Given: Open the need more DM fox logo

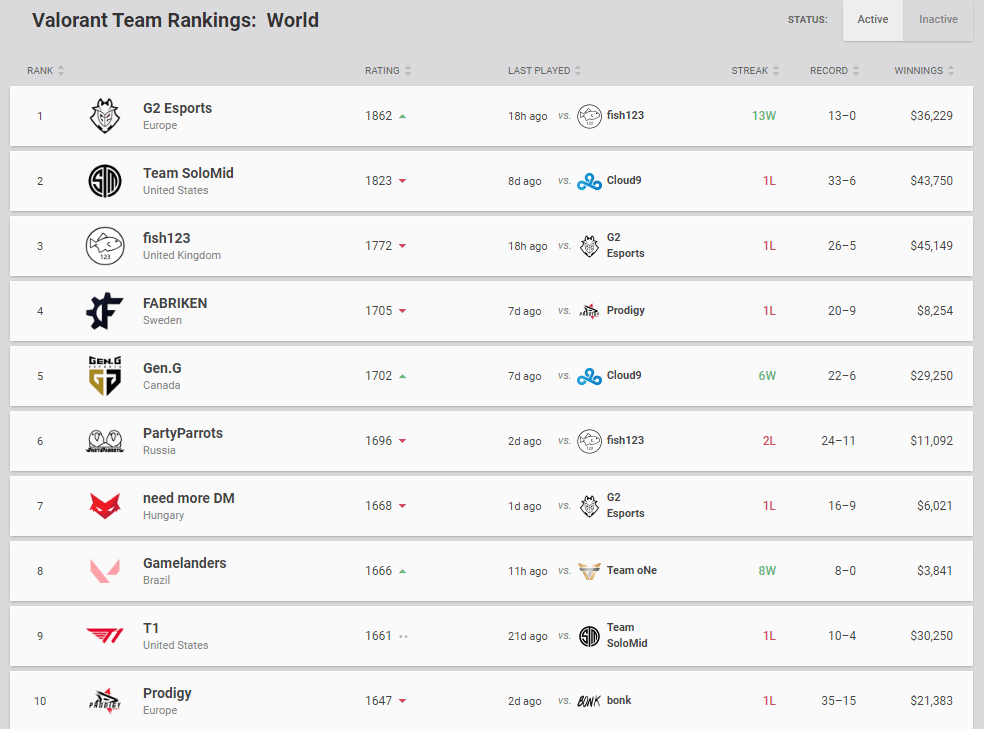Looking at the screenshot, I should pos(105,506).
